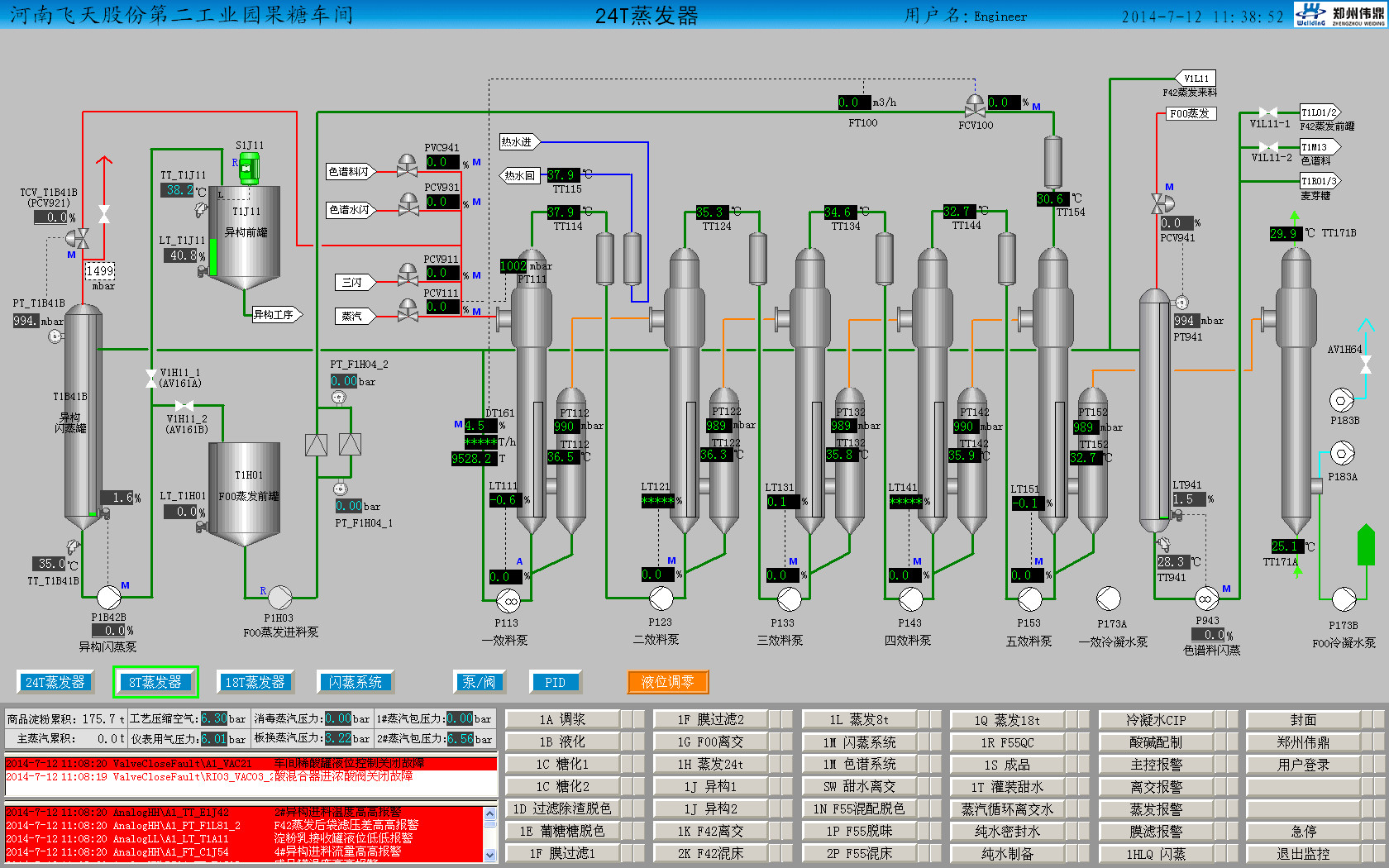Click the alarm list scroll-down arrow
1389x868 pixels.
tap(489, 855)
